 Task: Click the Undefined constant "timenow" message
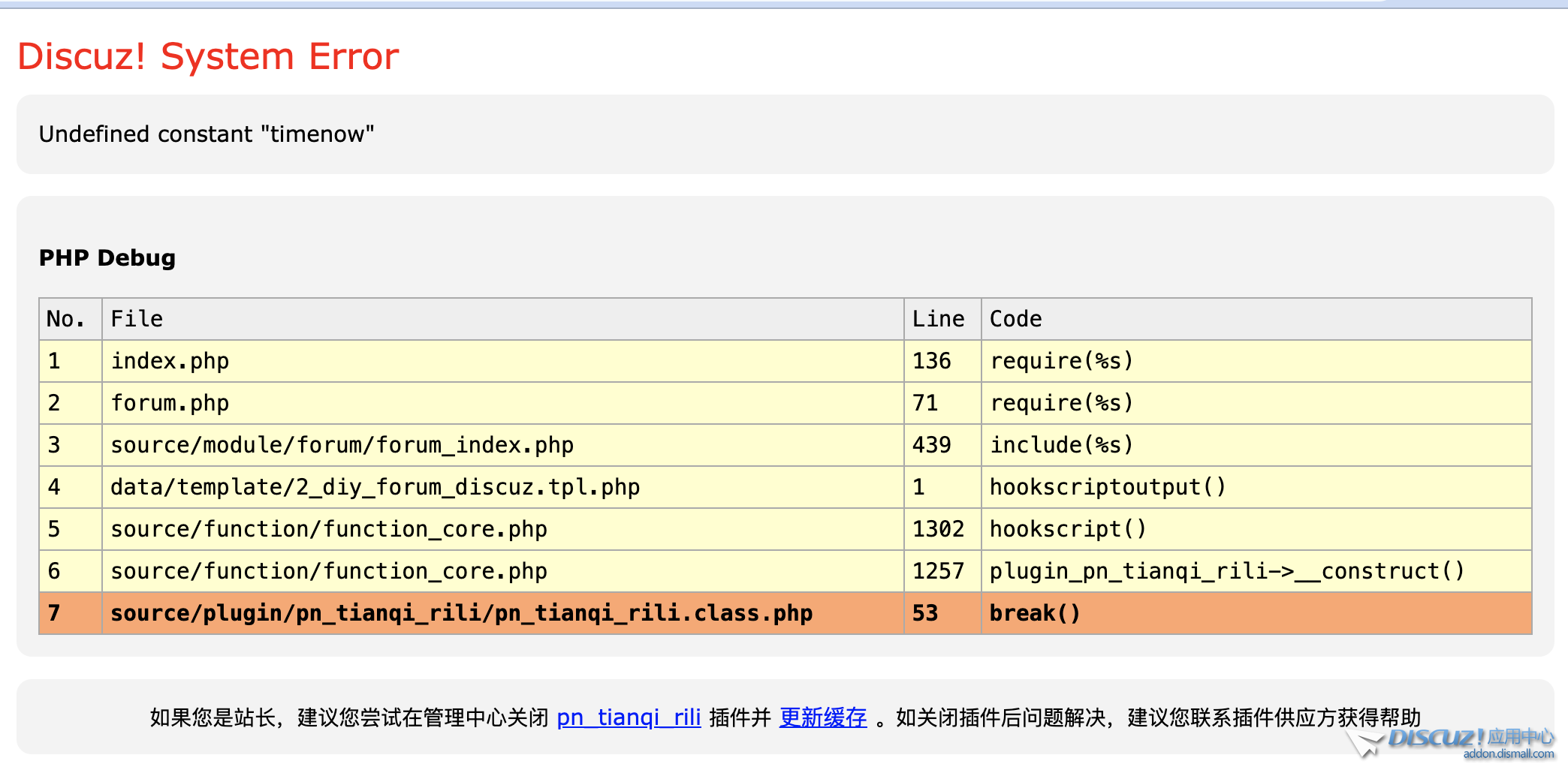pyautogui.click(x=207, y=134)
